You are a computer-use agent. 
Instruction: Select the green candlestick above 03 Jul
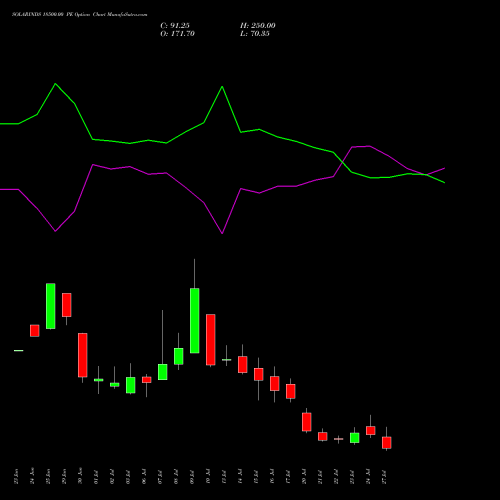point(131,385)
